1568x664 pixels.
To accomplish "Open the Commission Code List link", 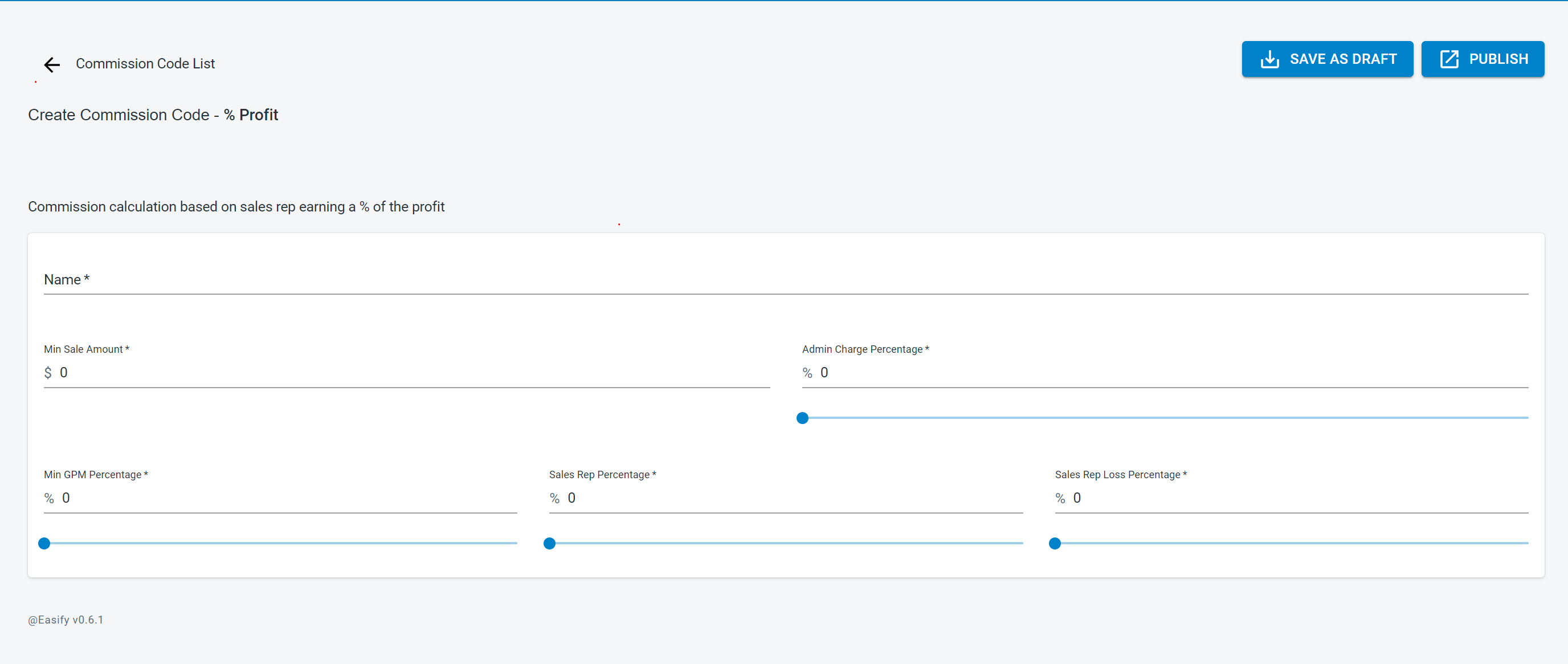I will pos(145,63).
